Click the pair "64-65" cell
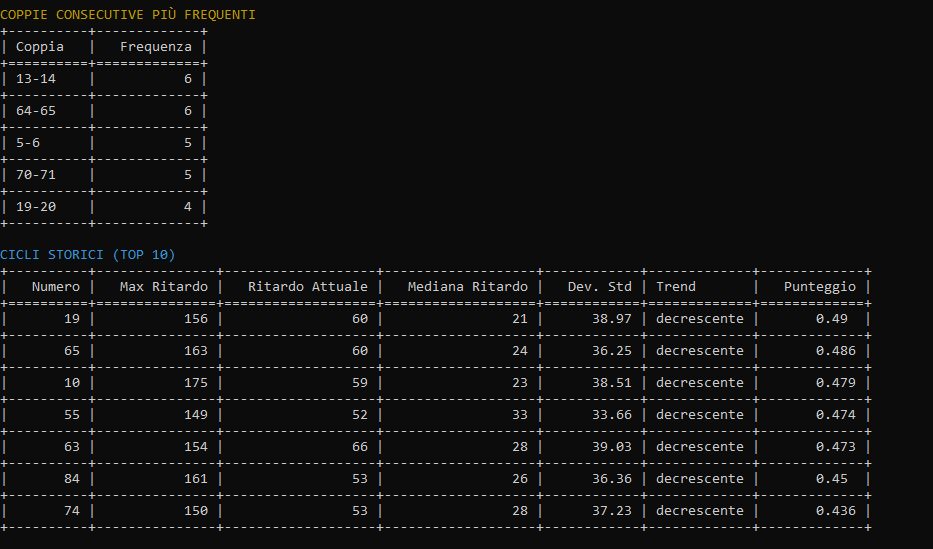The width and height of the screenshot is (933, 549). pos(36,111)
